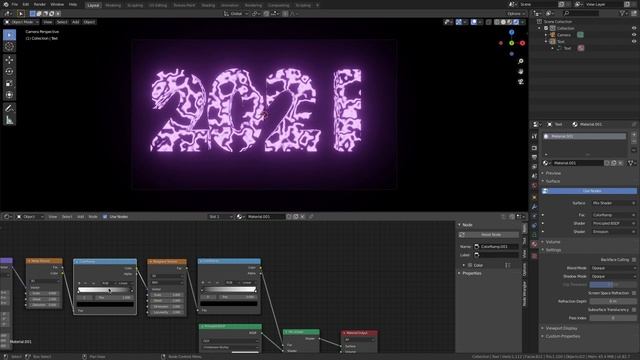Open the Render menu
Image resolution: width=640 pixels, height=360 pixels.
40,4
